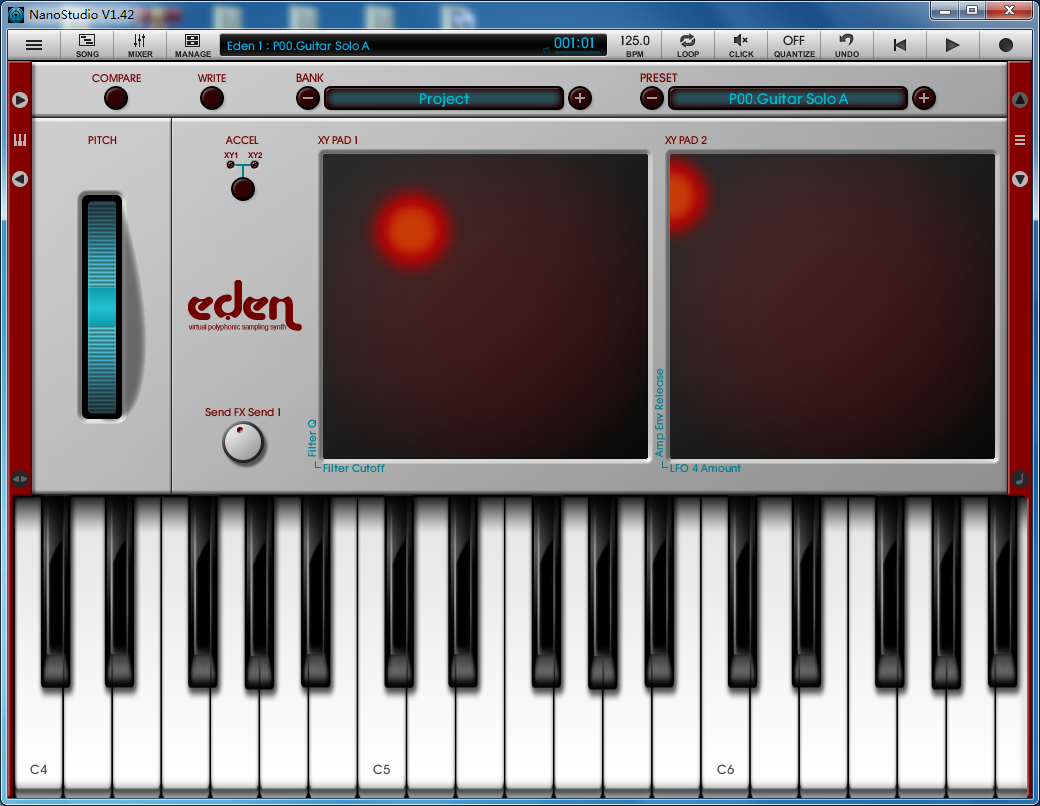Click the glowing dot in XY Pad 2

(686, 195)
